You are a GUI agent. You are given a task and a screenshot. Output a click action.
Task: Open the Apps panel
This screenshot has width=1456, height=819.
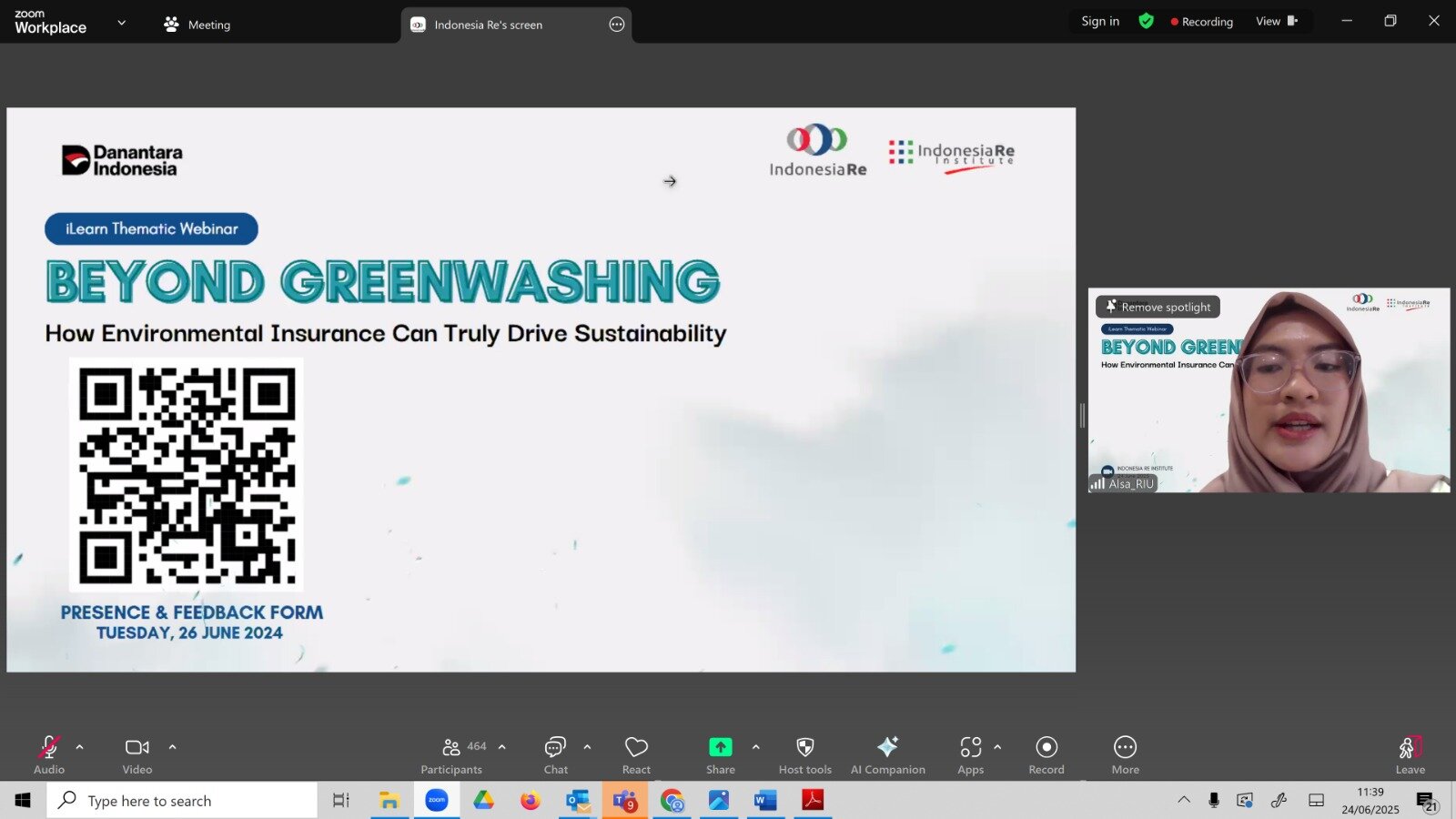pyautogui.click(x=970, y=755)
